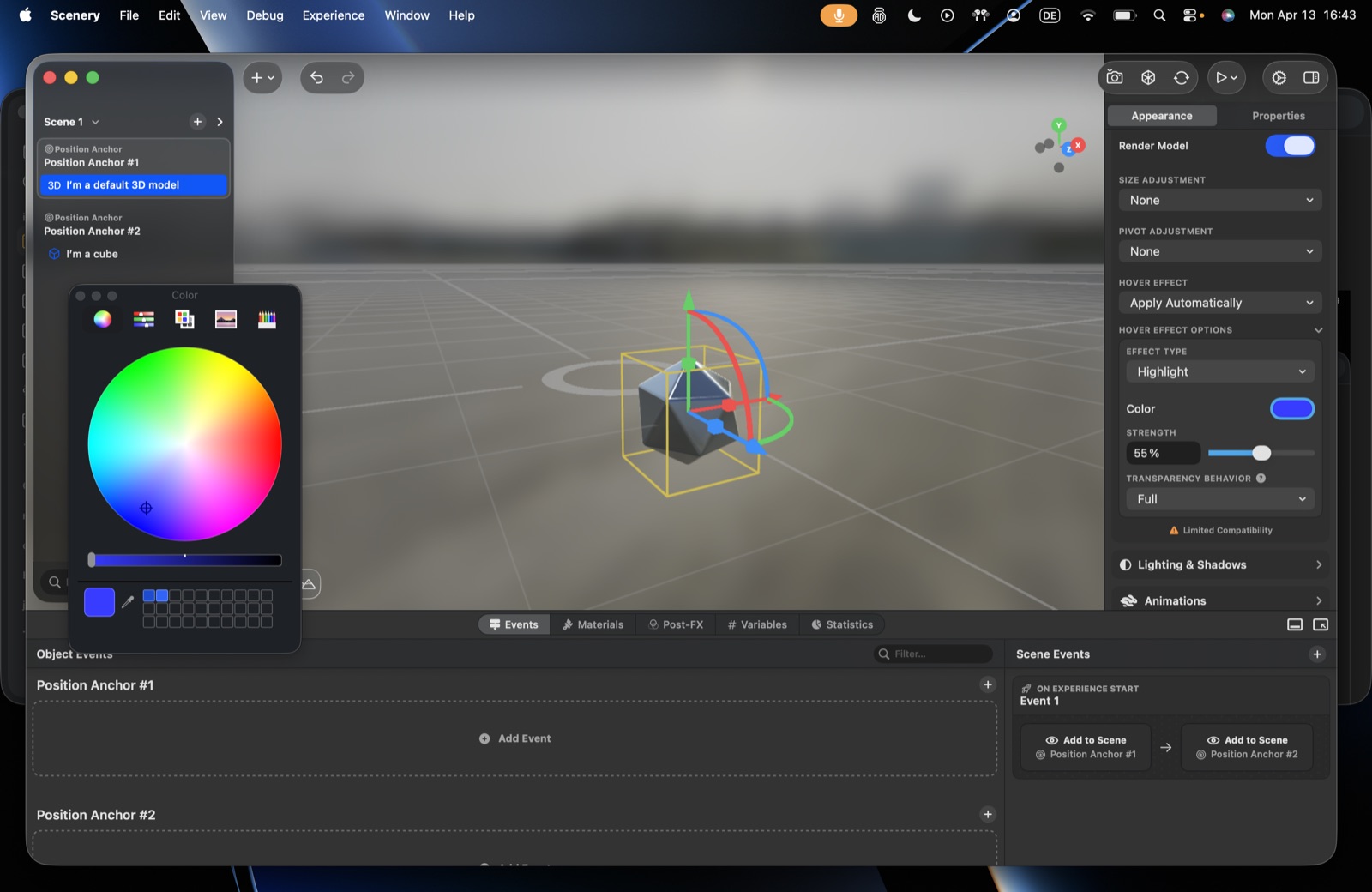Click the Limited Compatibility warning

pos(1221,530)
